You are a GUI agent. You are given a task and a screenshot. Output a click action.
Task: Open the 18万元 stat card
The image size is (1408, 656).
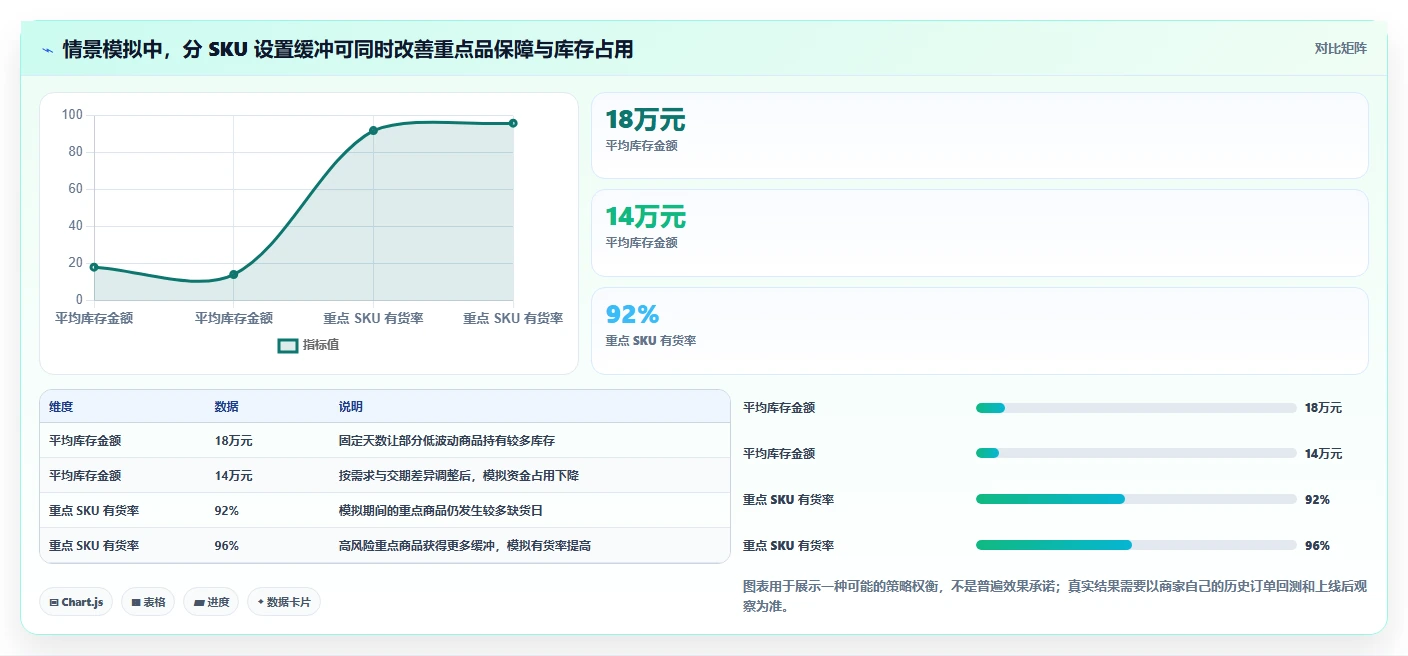(979, 136)
